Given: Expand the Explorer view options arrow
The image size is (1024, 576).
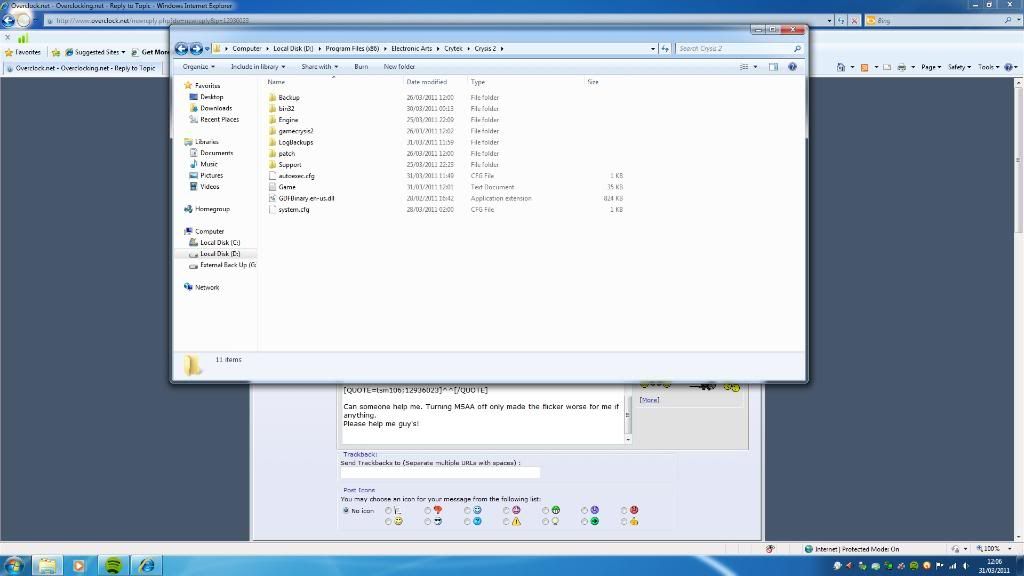Looking at the screenshot, I should [x=756, y=67].
